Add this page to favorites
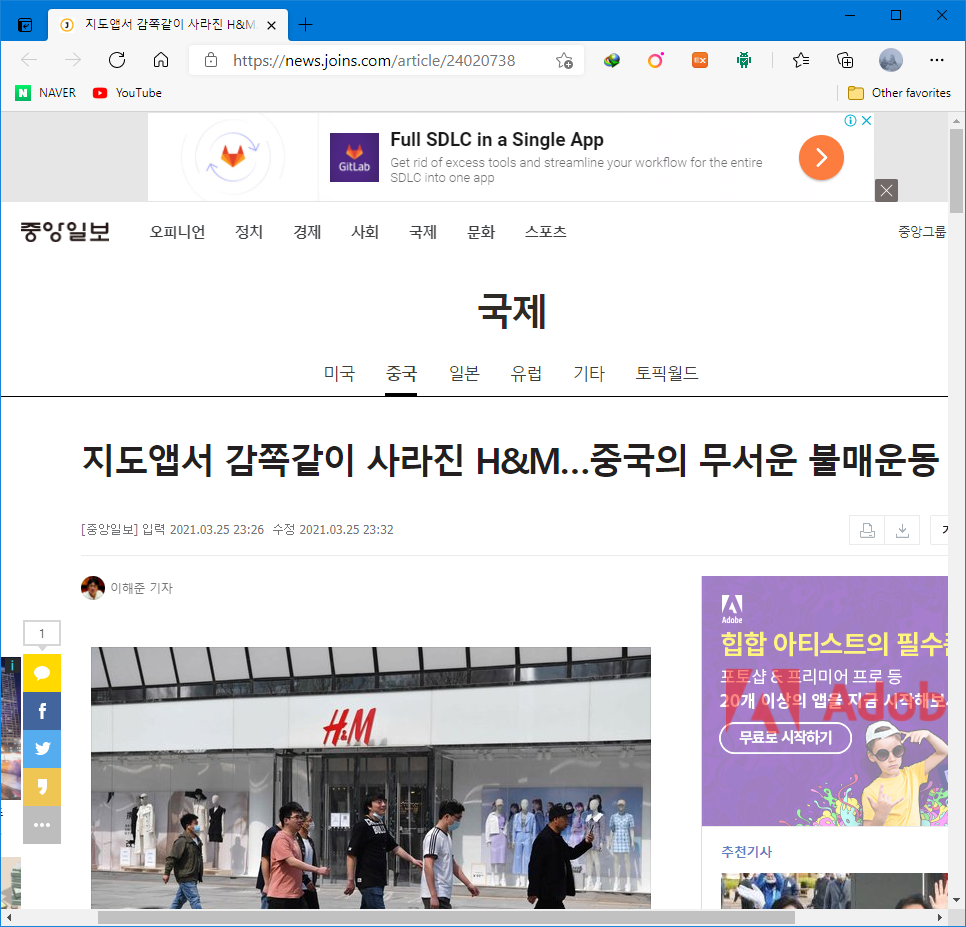The height and width of the screenshot is (927, 966). pos(564,60)
